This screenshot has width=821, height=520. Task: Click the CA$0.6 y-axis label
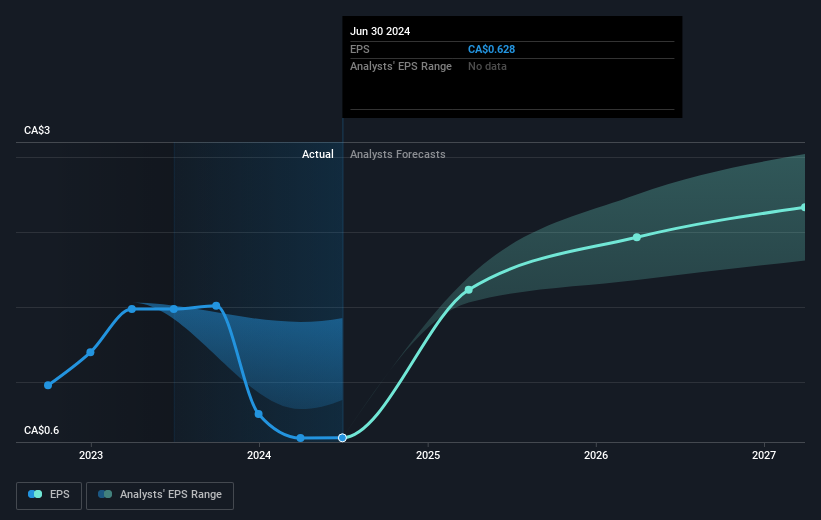click(41, 430)
